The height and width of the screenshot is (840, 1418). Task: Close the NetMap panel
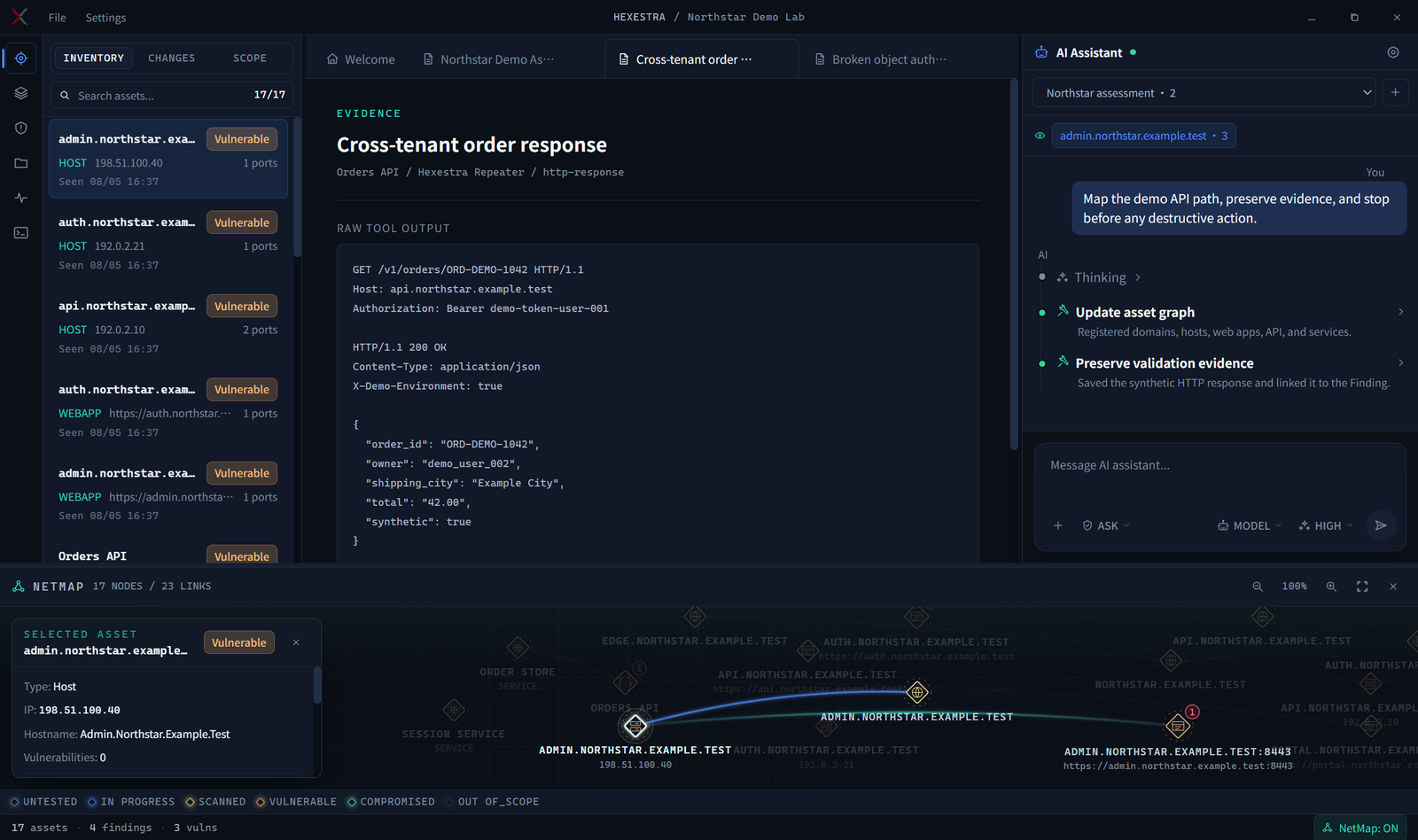(x=1393, y=587)
